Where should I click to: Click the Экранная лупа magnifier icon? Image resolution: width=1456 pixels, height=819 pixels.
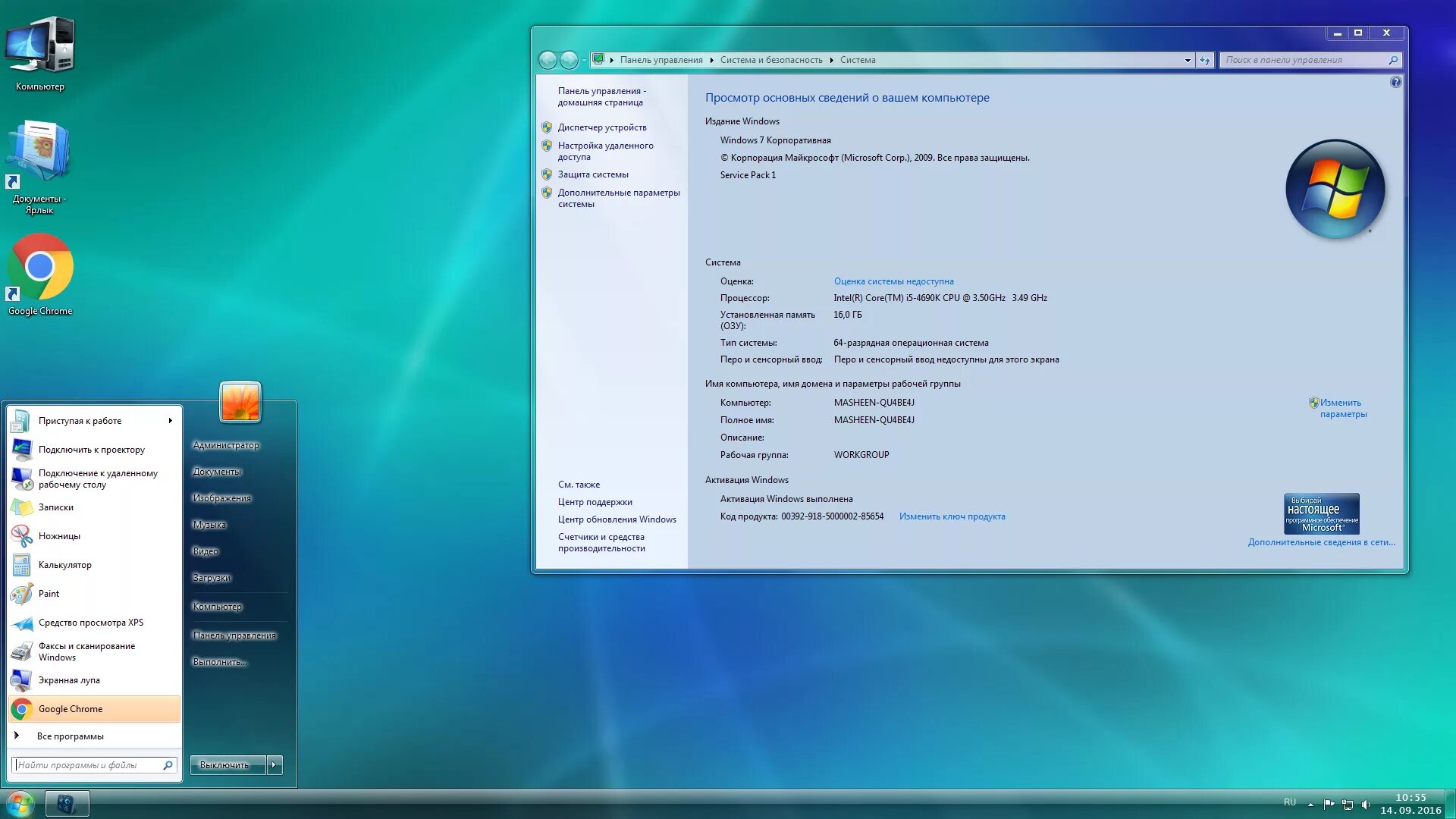click(x=22, y=680)
